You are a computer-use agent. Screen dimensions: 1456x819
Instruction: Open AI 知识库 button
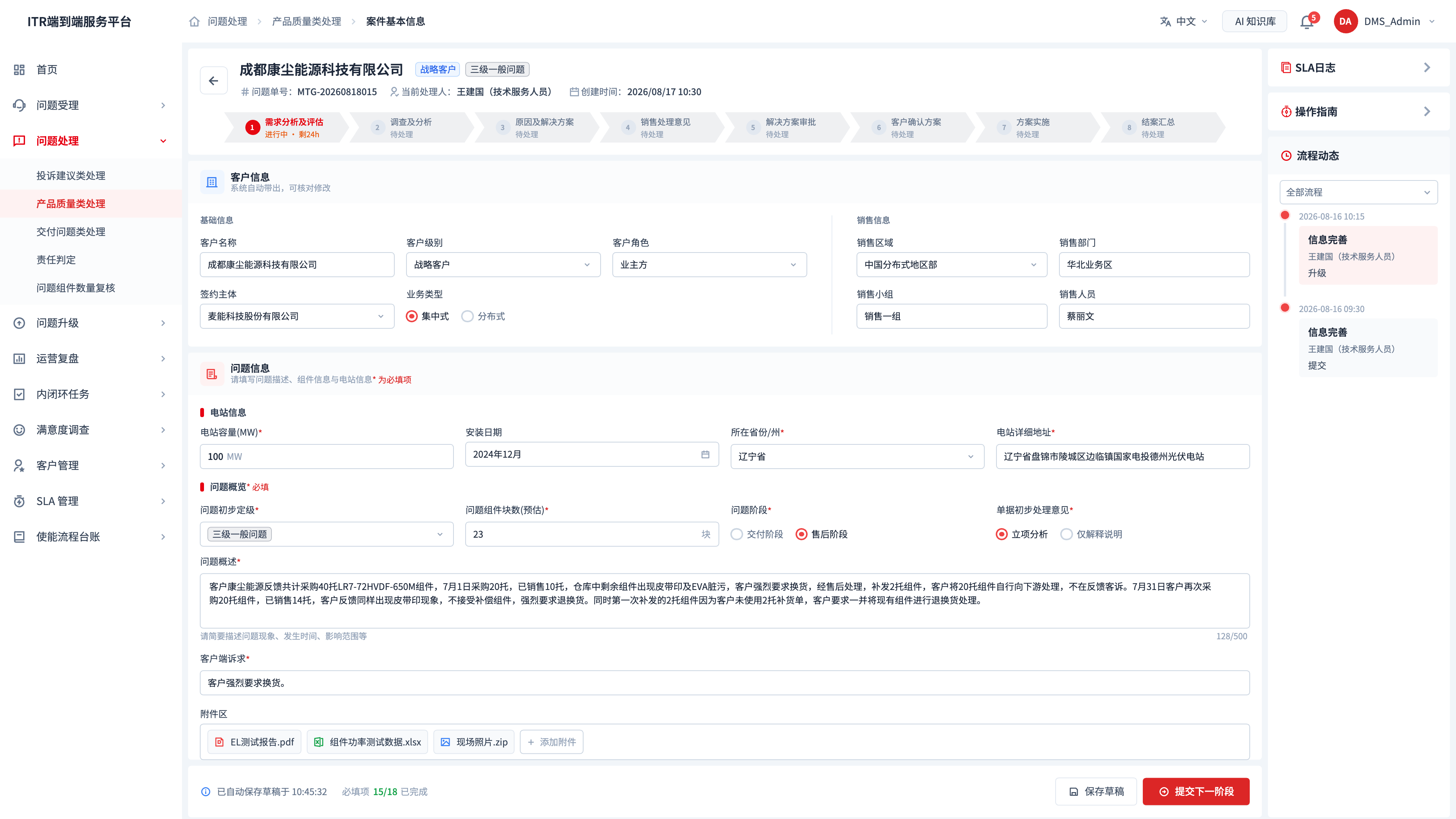tap(1255, 22)
